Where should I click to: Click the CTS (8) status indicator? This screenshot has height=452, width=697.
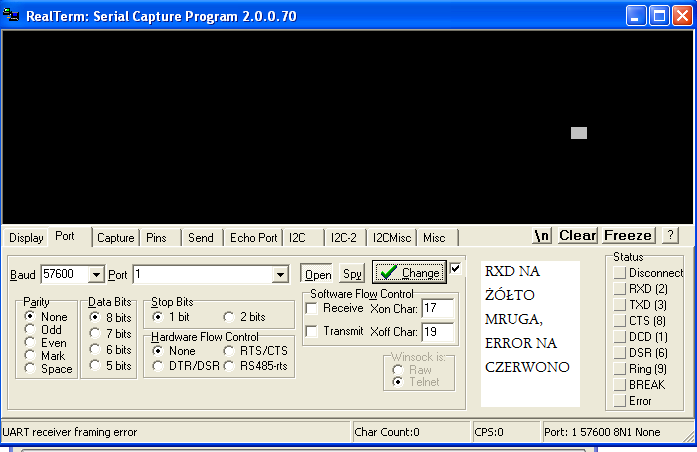620,320
